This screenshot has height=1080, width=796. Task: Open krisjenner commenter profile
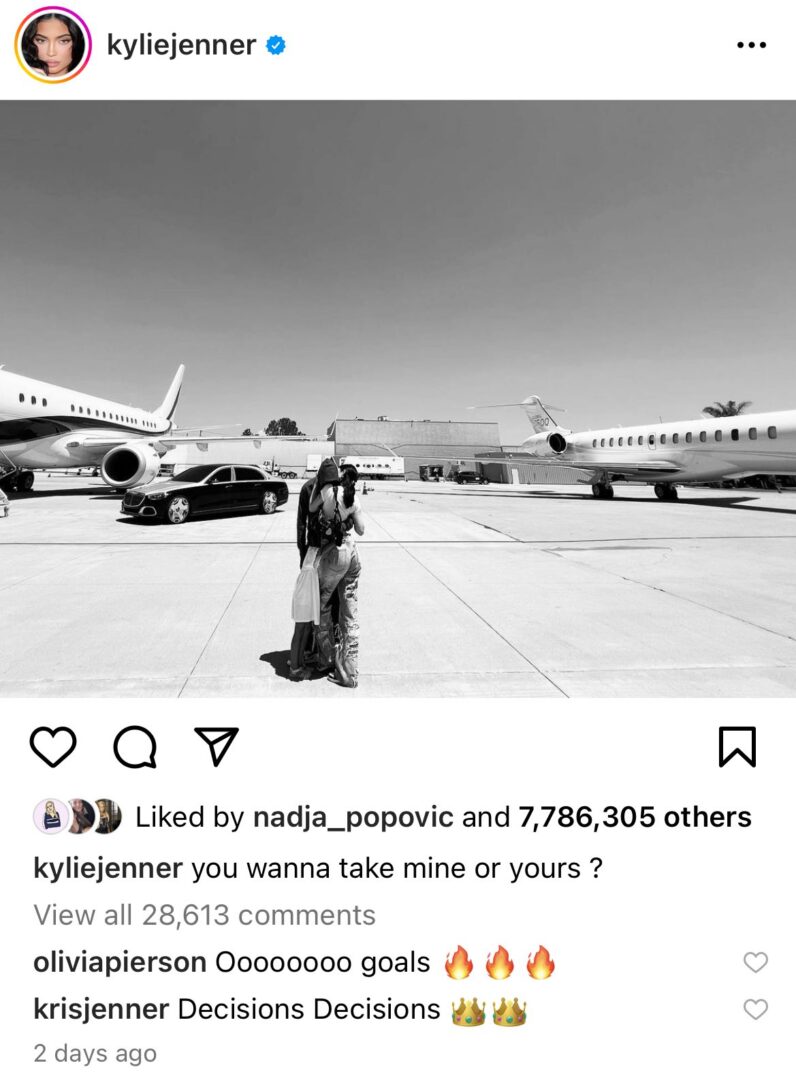click(x=101, y=1010)
